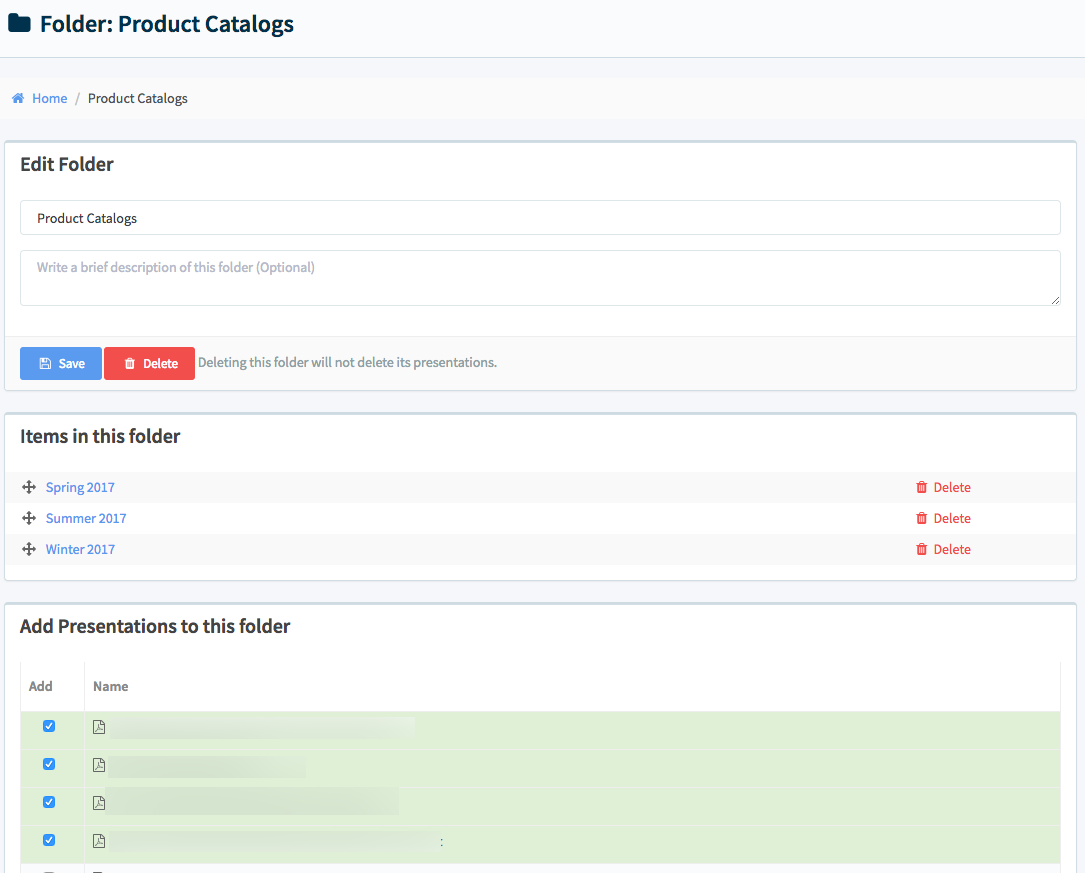Click the move handle beside Summer 2017
1085x873 pixels.
pyautogui.click(x=29, y=518)
